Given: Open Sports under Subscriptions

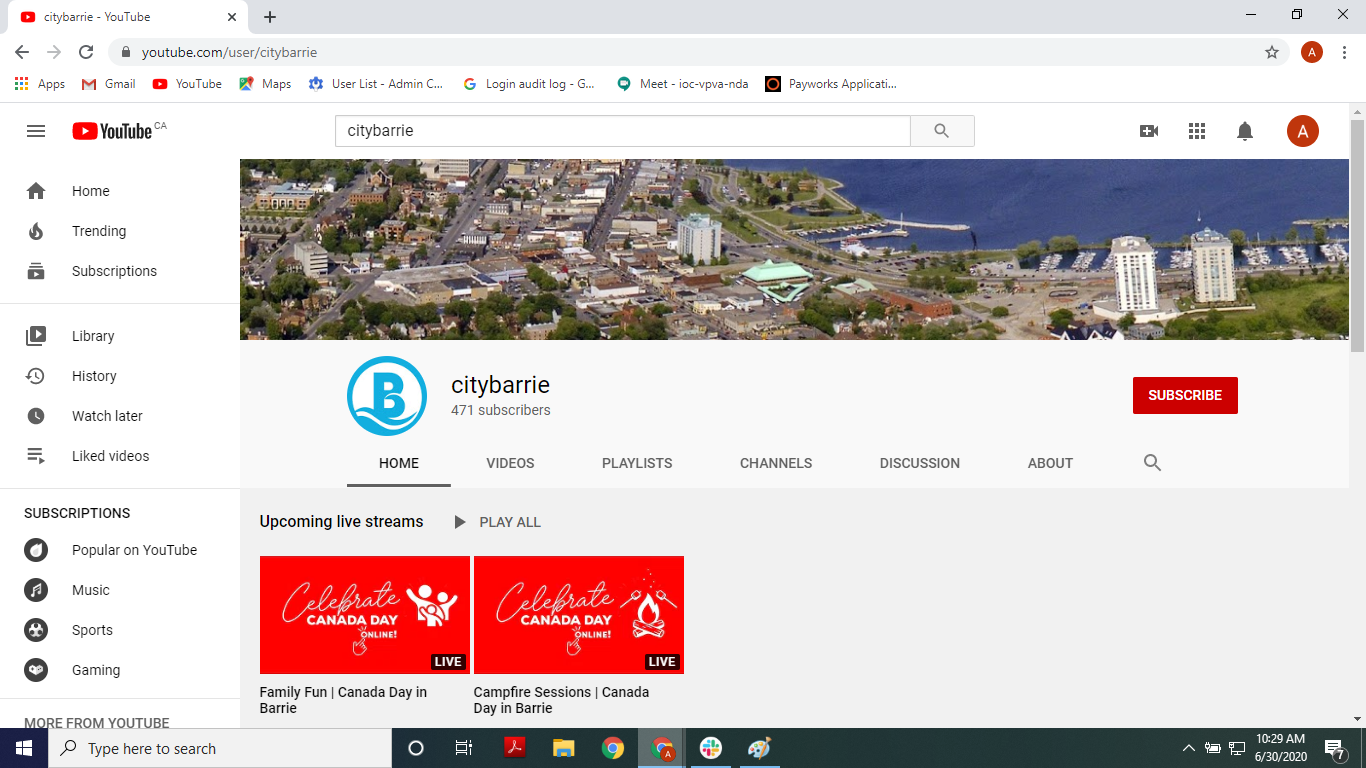Looking at the screenshot, I should 120,630.
